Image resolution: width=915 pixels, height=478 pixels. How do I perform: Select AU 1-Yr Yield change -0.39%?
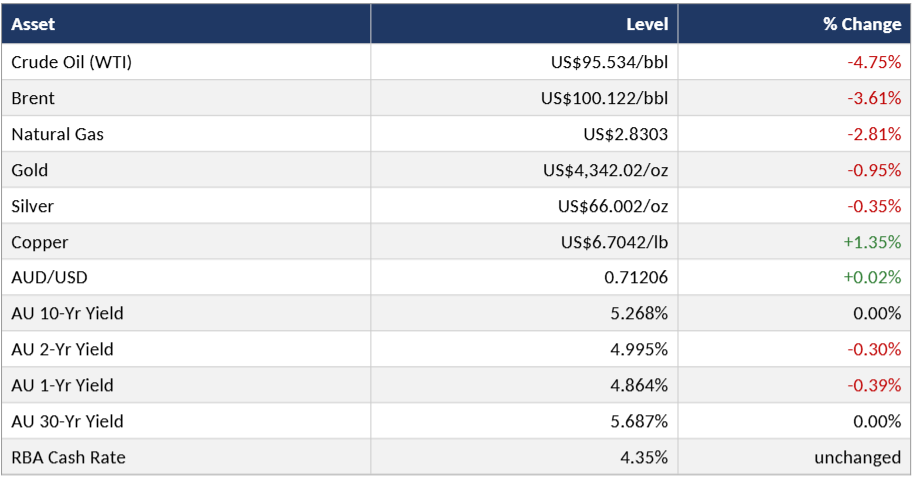[x=874, y=385]
